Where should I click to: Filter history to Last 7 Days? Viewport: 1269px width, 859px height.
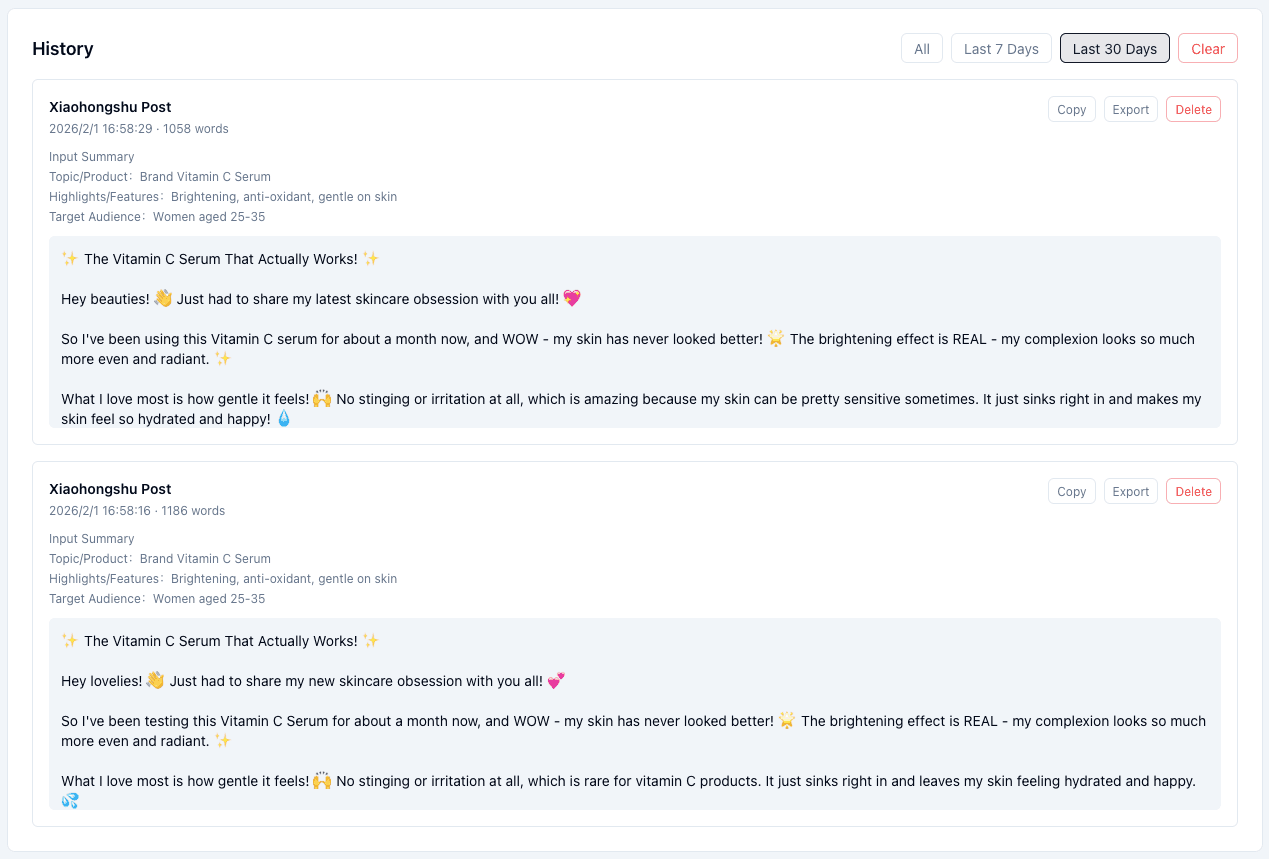[1001, 49]
